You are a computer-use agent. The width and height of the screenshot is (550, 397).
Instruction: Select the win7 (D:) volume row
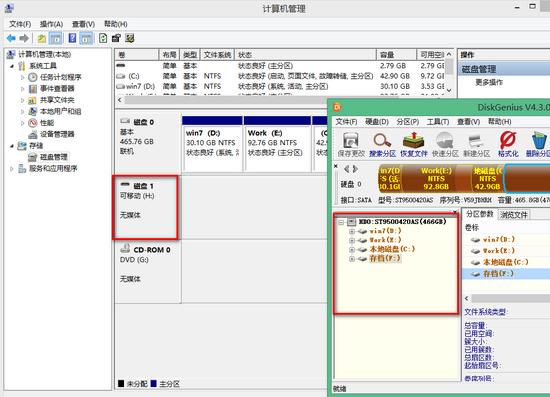[x=280, y=86]
